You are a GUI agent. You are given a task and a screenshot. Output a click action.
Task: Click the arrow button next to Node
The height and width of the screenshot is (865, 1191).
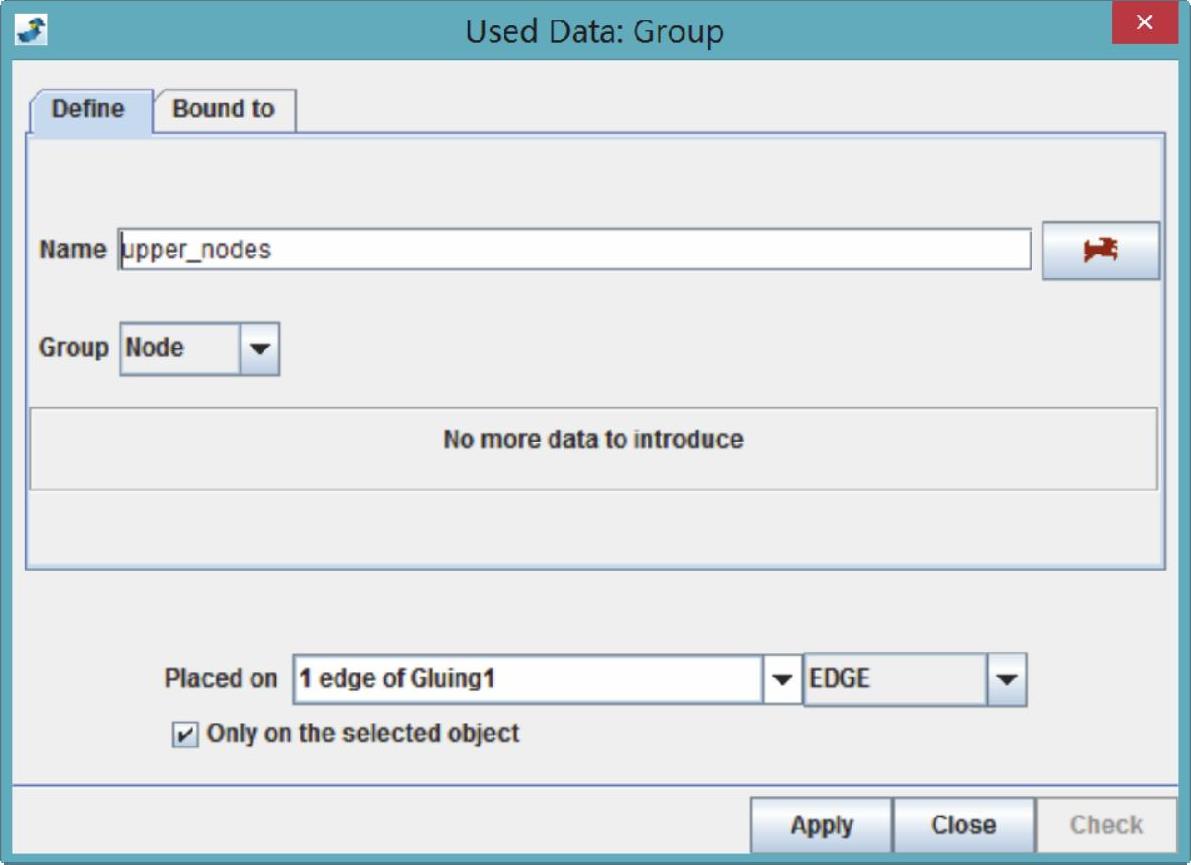tap(259, 349)
